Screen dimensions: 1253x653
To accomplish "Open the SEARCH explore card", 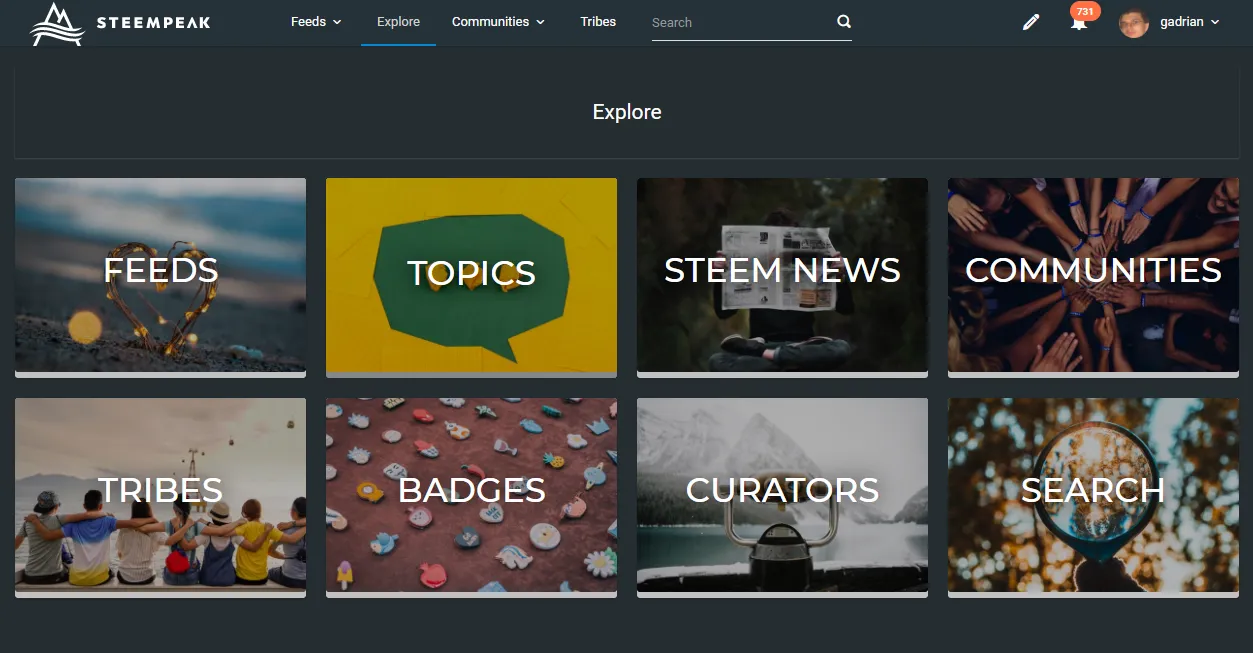I will click(1093, 497).
